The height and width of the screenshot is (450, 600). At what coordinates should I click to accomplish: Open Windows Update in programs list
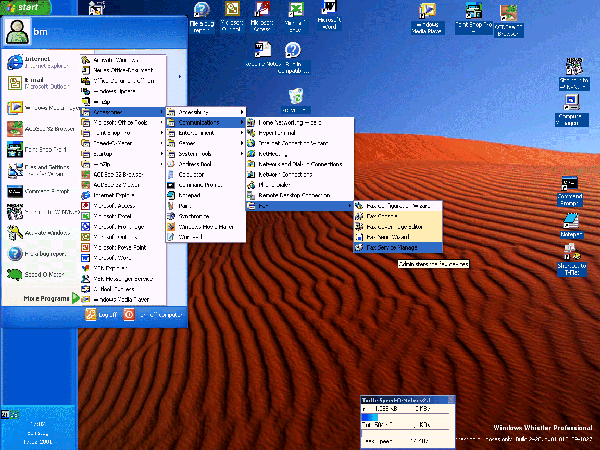click(x=124, y=91)
